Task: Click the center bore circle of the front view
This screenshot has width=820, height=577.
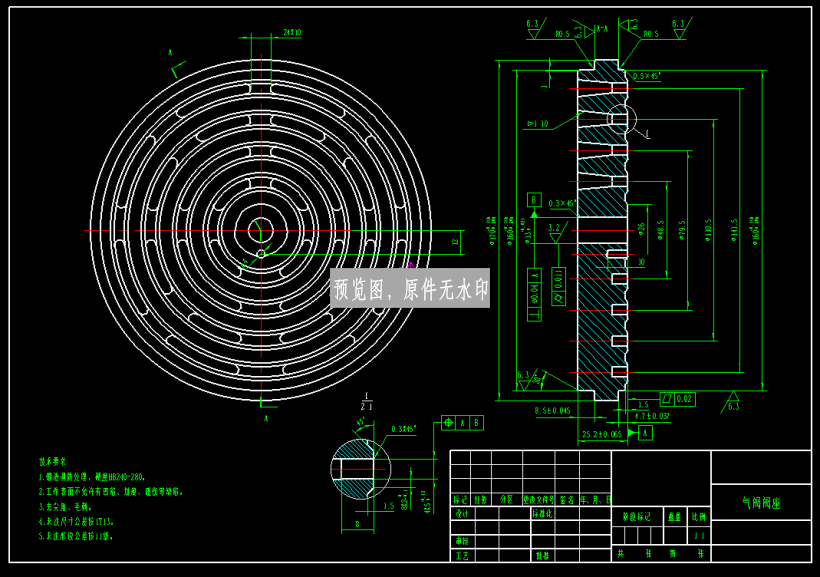Action: 260,230
